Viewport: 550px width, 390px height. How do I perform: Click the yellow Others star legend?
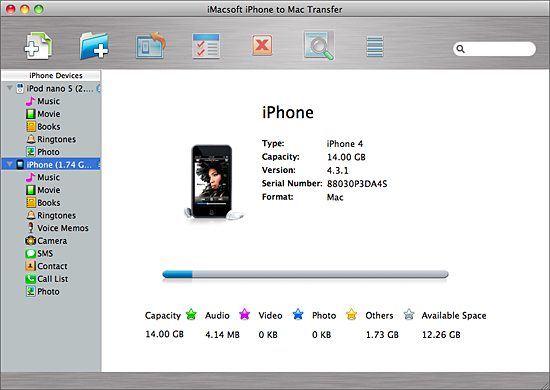tap(351, 315)
